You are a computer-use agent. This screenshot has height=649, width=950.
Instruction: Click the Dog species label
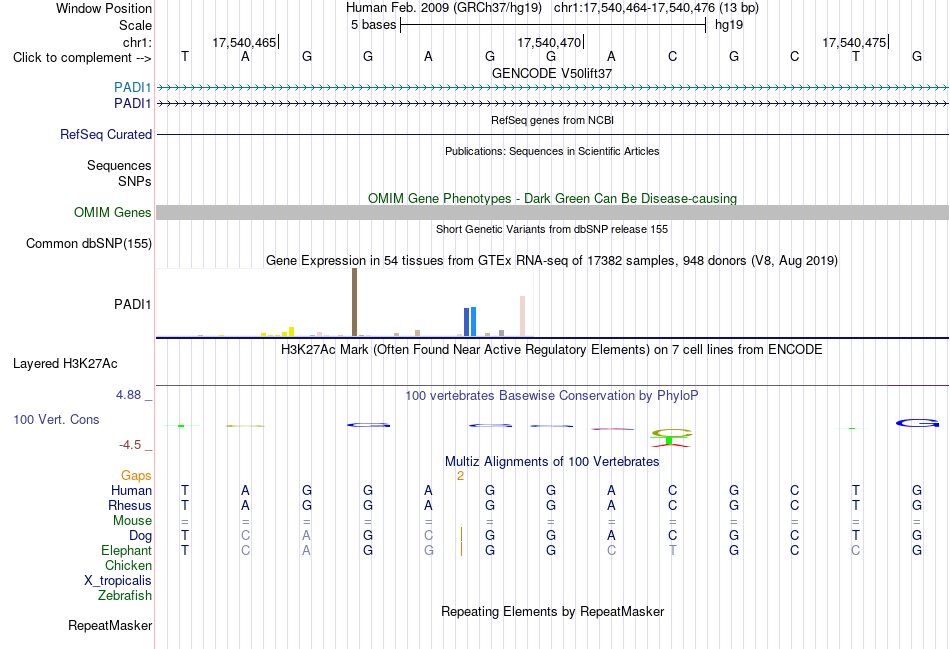pos(140,536)
